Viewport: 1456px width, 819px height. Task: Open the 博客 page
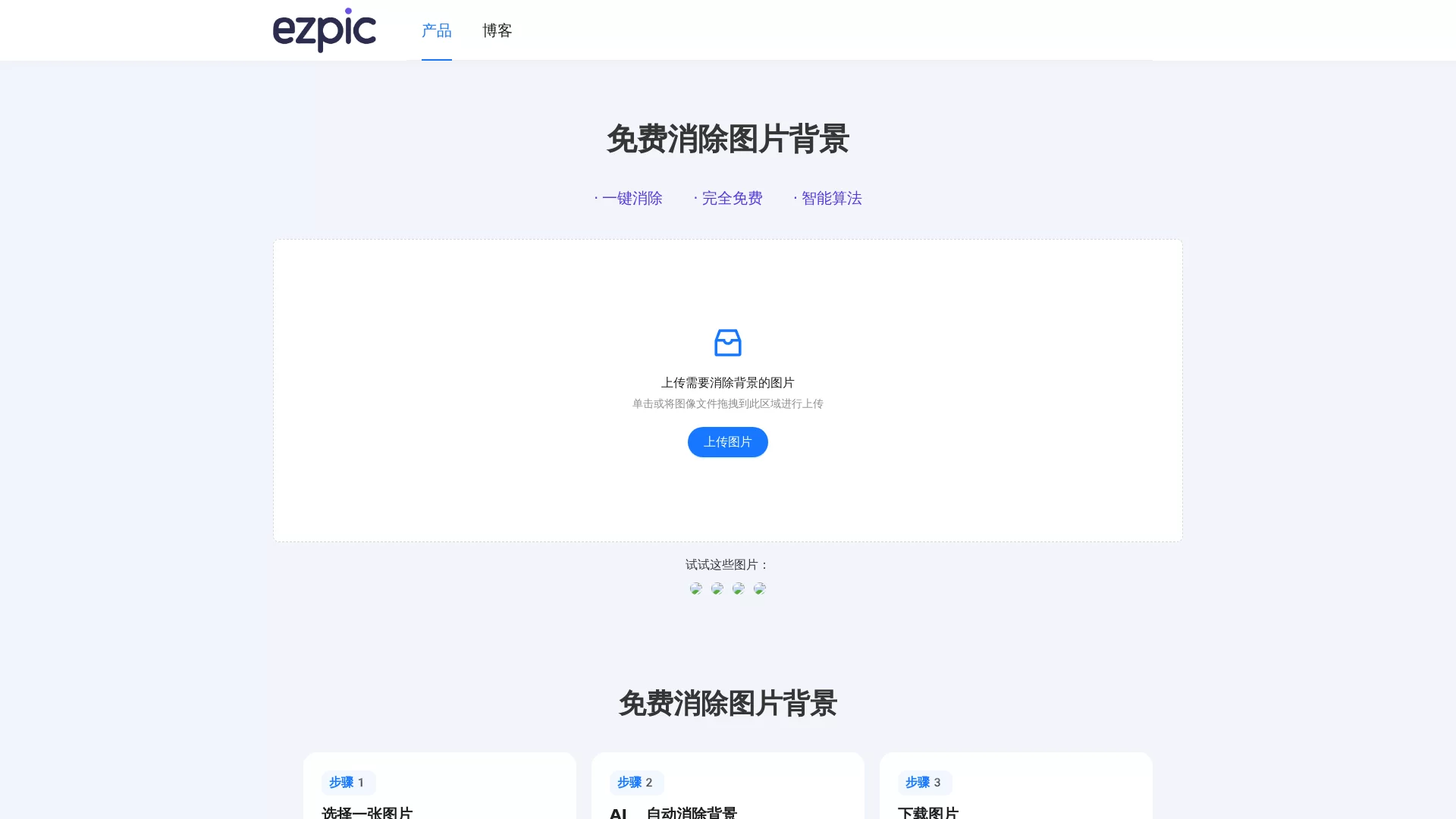coord(497,31)
